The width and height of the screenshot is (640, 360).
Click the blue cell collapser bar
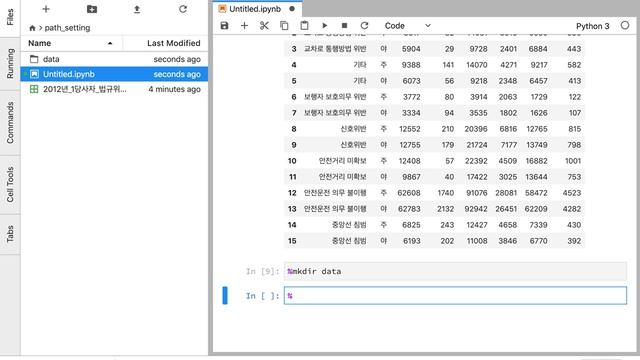coord(225,296)
